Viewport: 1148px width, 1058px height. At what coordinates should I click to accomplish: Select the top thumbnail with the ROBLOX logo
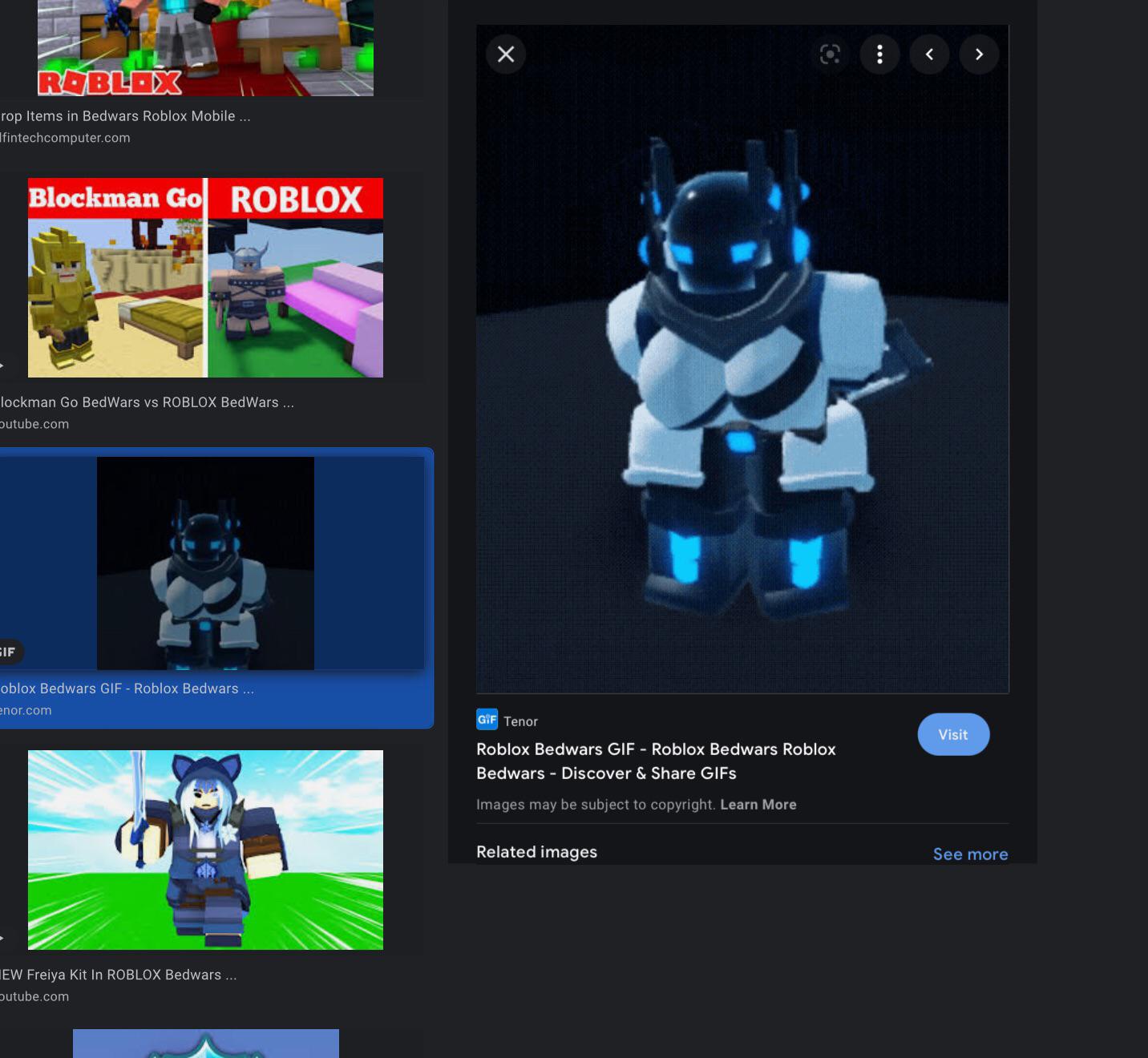(205, 48)
